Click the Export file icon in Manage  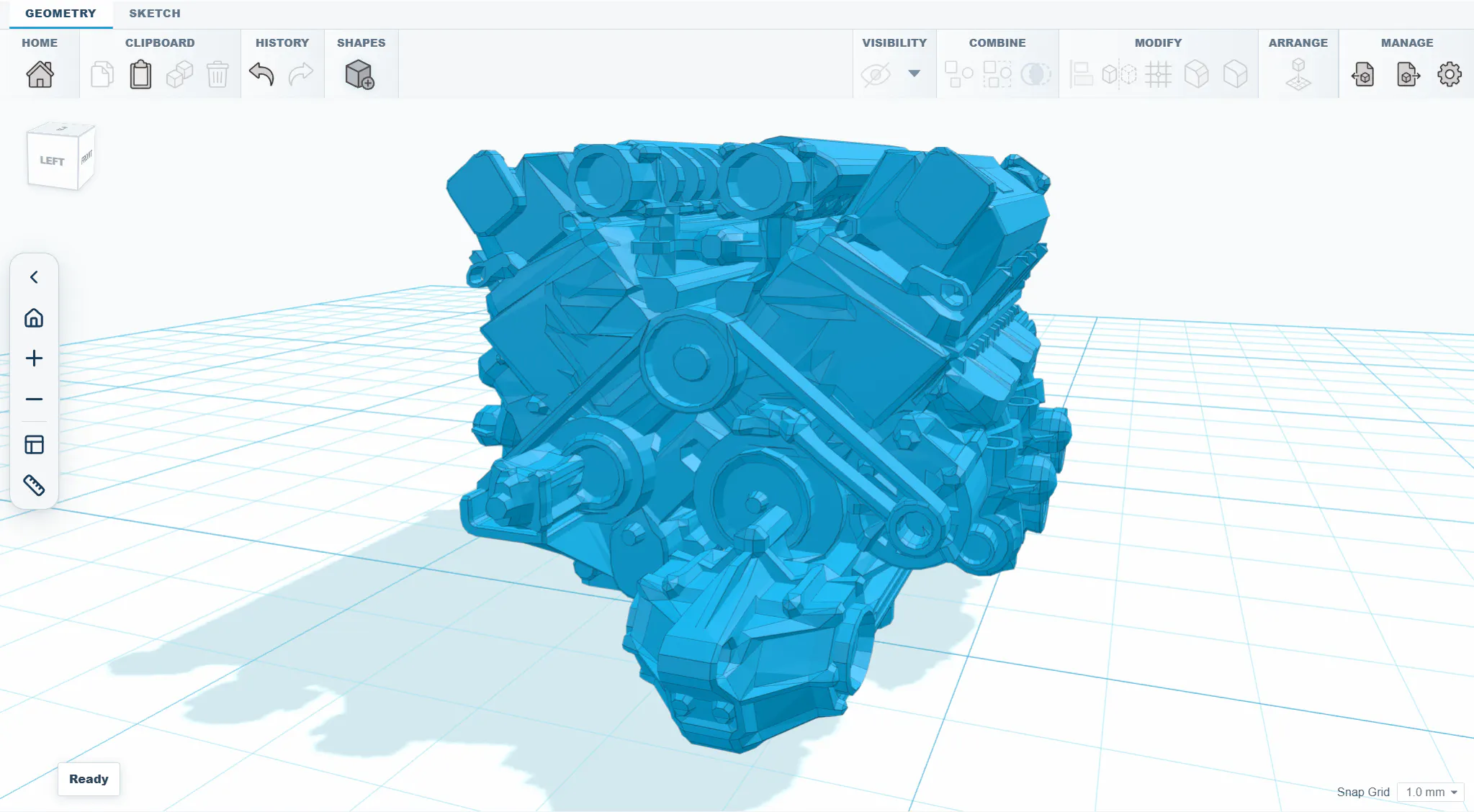[1408, 74]
